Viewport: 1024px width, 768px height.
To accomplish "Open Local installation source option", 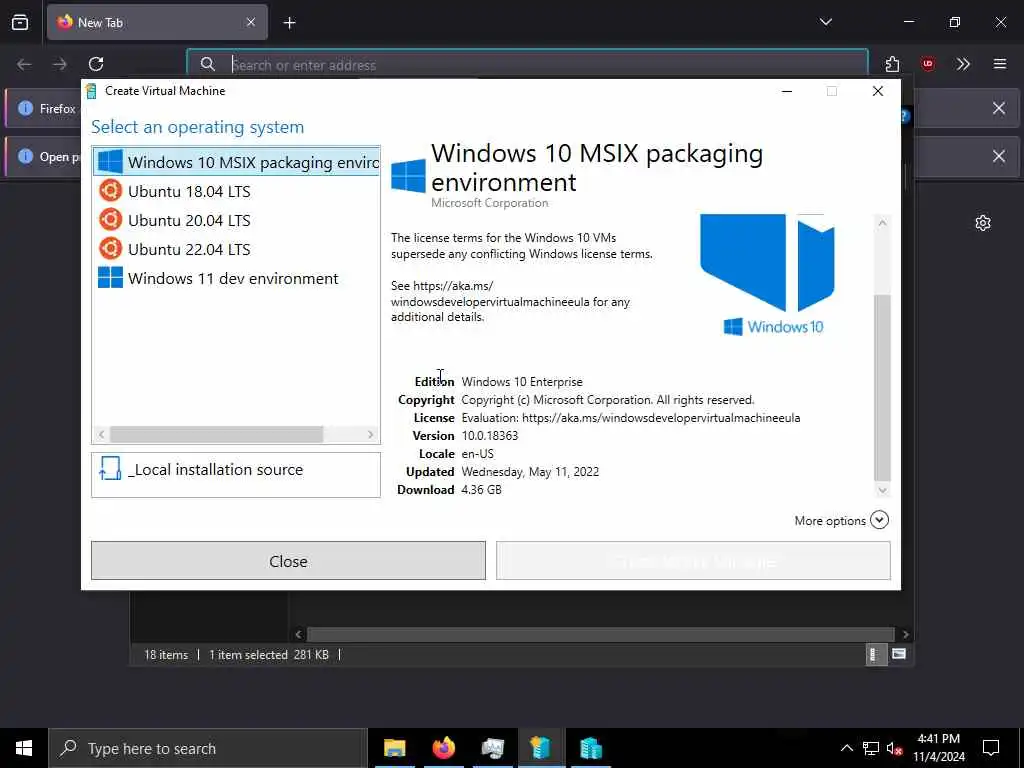I will click(x=236, y=475).
